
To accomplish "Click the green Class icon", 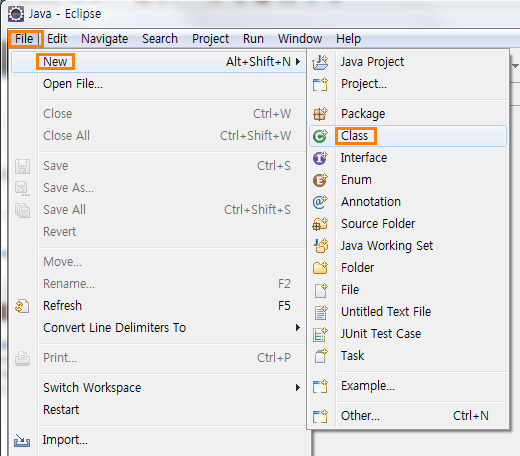I will tap(320, 136).
